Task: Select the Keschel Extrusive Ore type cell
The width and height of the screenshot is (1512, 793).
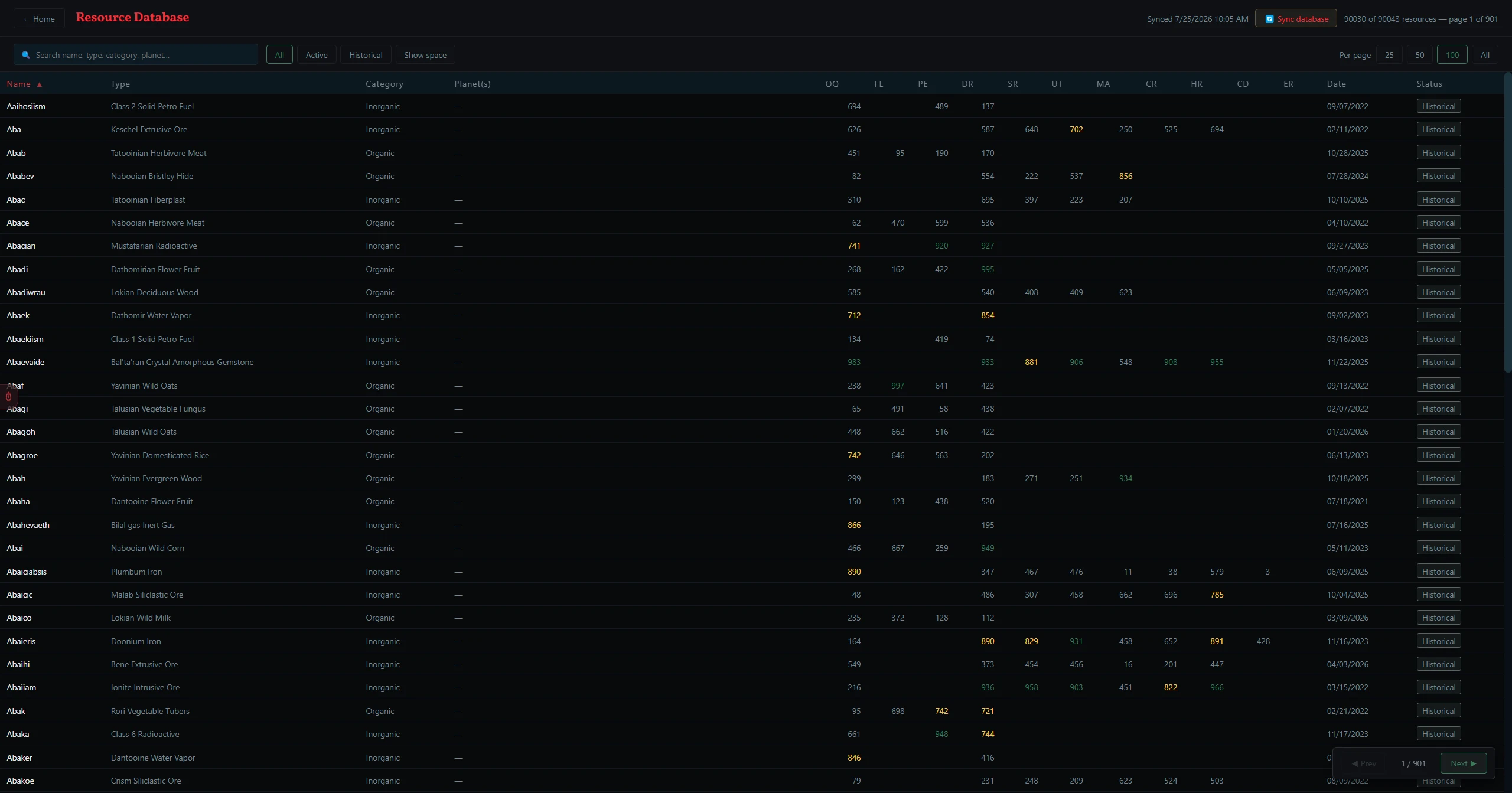Action: (149, 129)
